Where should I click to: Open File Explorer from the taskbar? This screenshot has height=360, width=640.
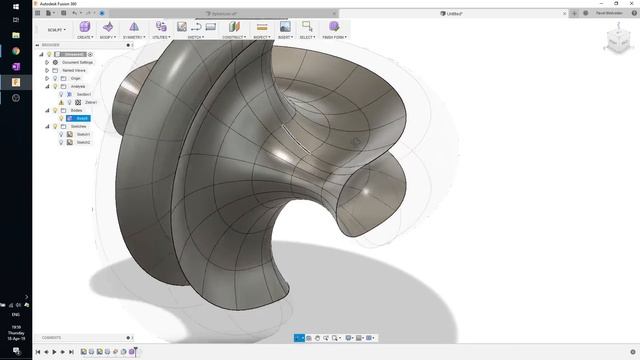pos(16,36)
